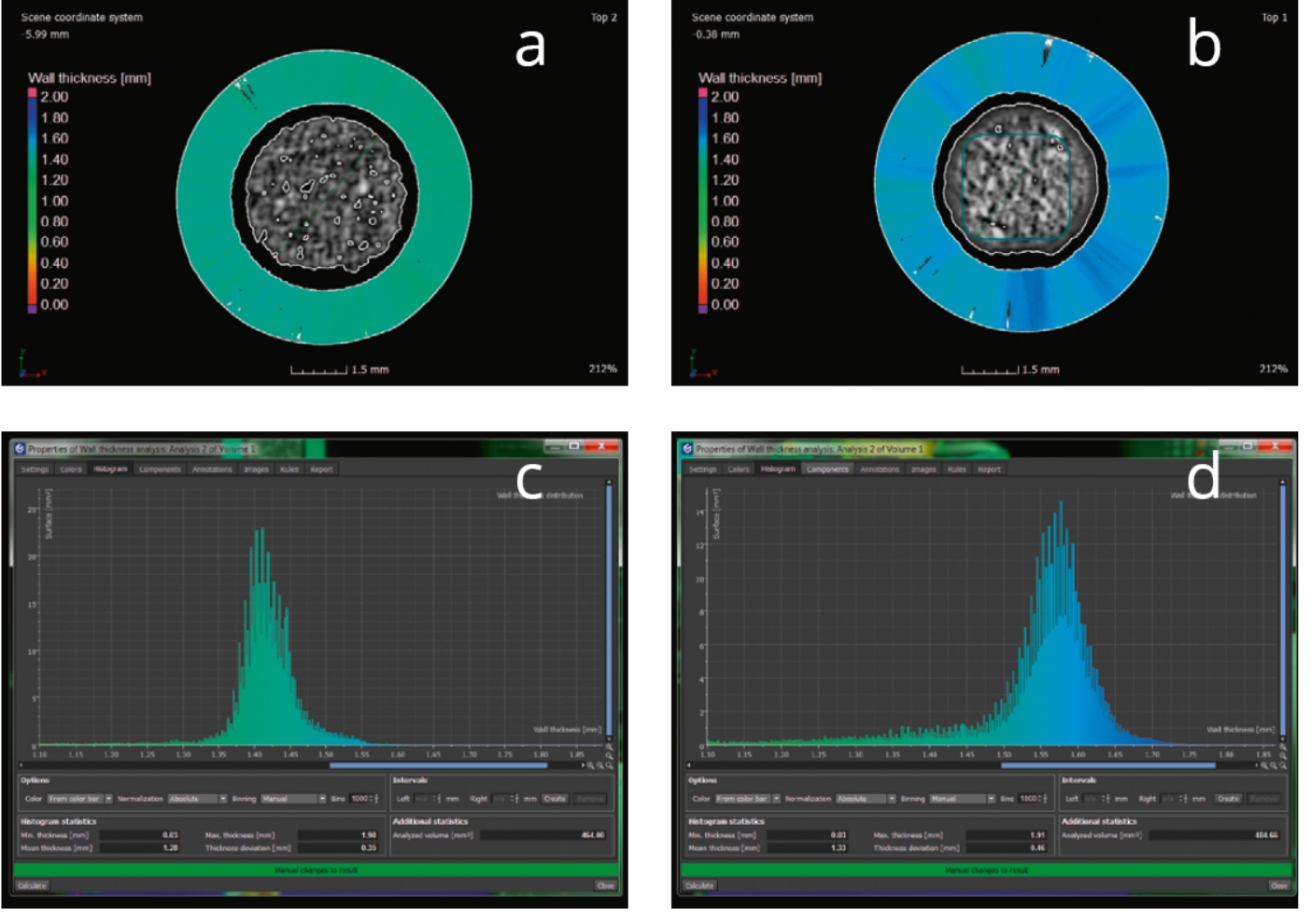Click the Calculate button in left dialog
The height and width of the screenshot is (924, 1311).
[32, 886]
